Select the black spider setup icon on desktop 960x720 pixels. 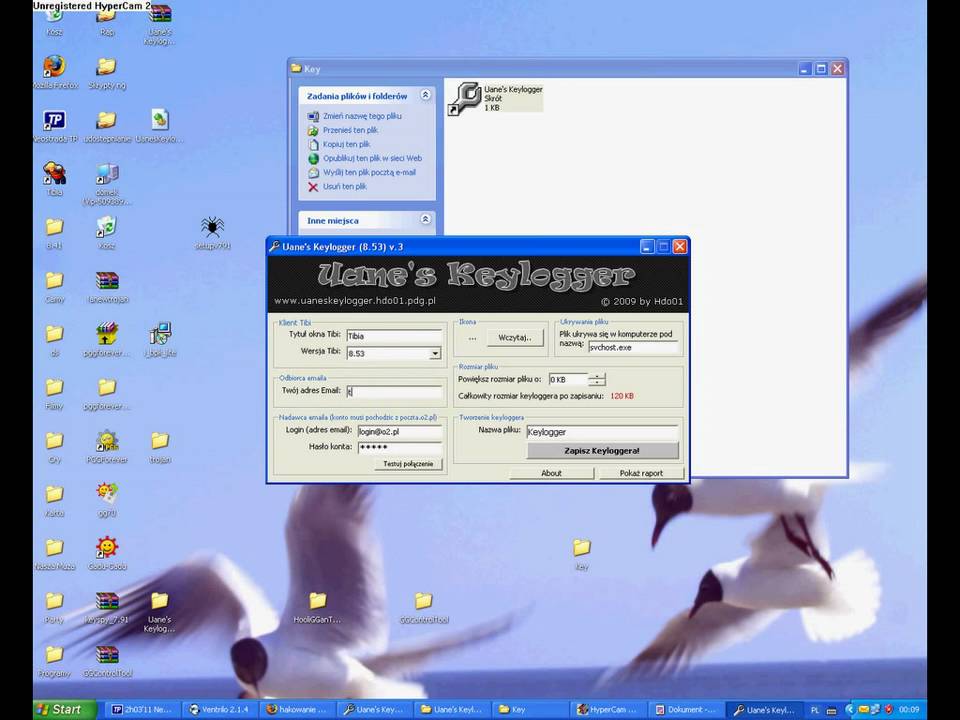212,227
